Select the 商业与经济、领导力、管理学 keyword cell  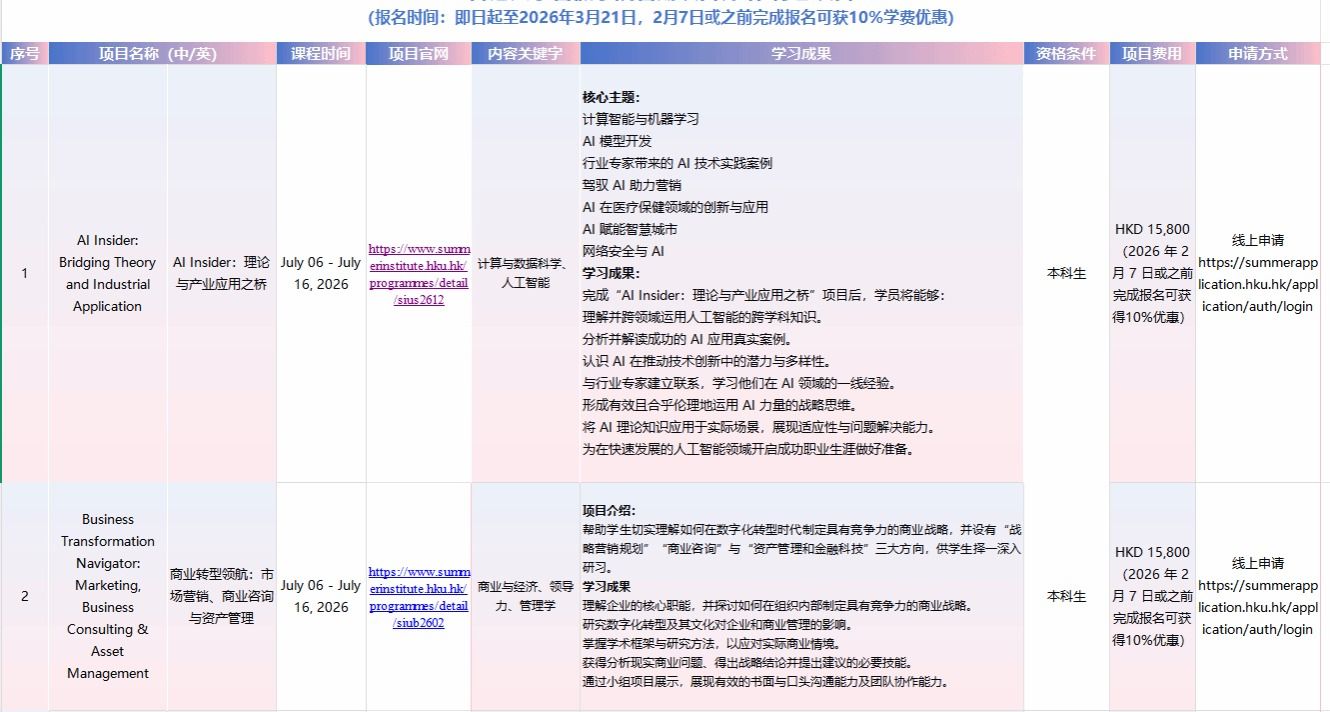[525, 597]
